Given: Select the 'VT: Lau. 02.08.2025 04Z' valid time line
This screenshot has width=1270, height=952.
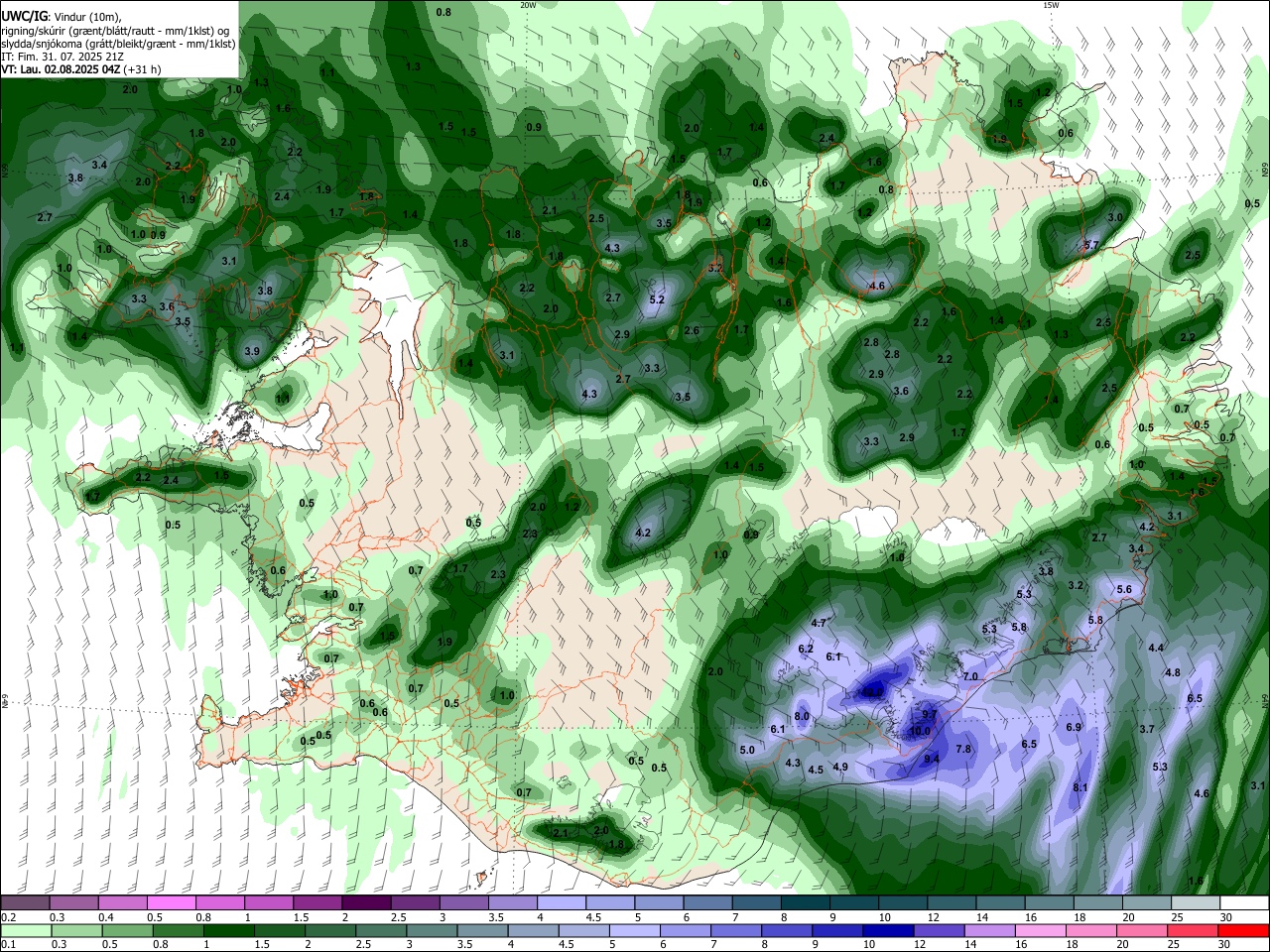Looking at the screenshot, I should click(61, 69).
